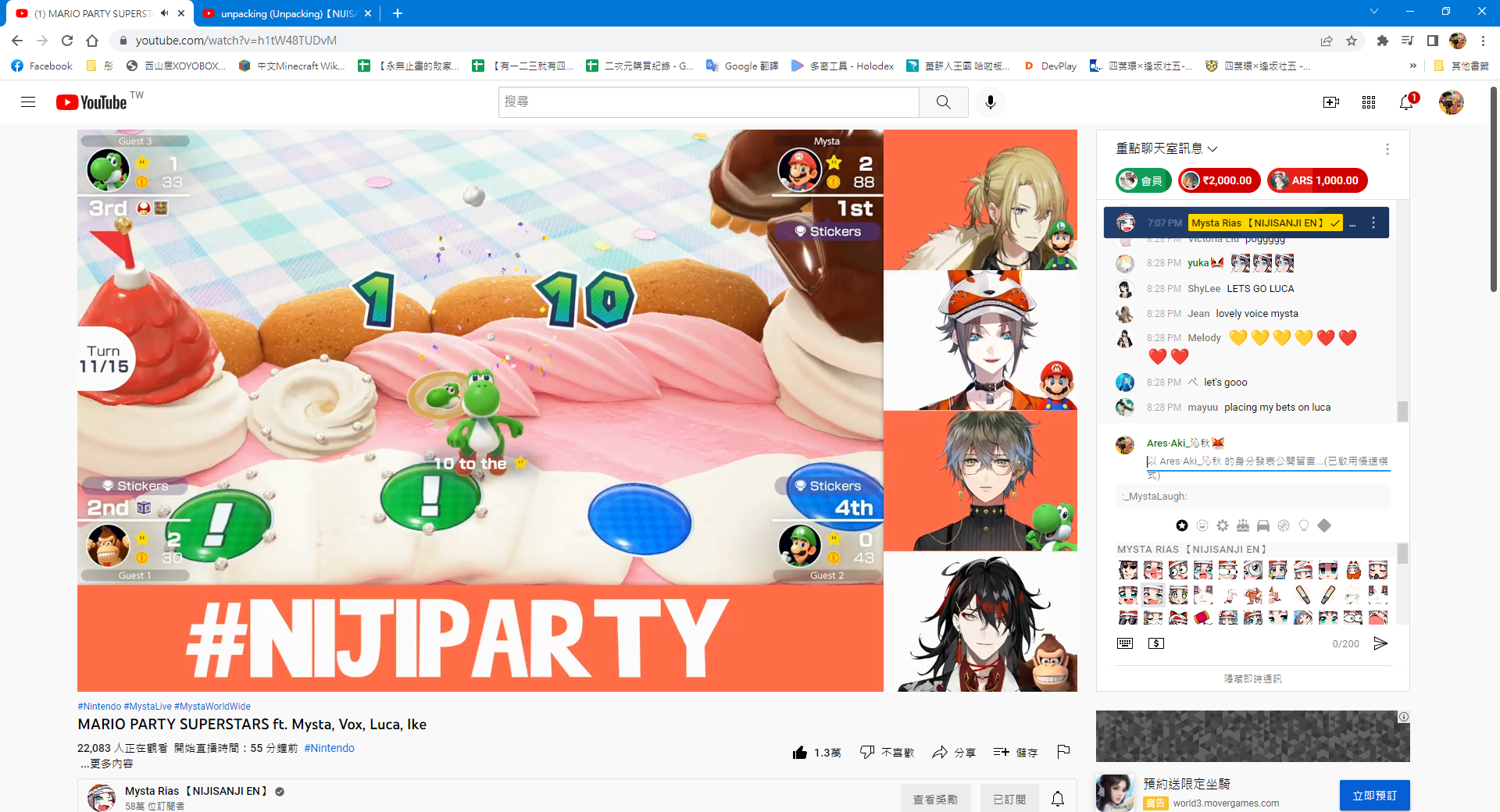Image resolution: width=1500 pixels, height=812 pixels.
Task: Open the tab search dropdown arrow
Action: pos(1374,11)
